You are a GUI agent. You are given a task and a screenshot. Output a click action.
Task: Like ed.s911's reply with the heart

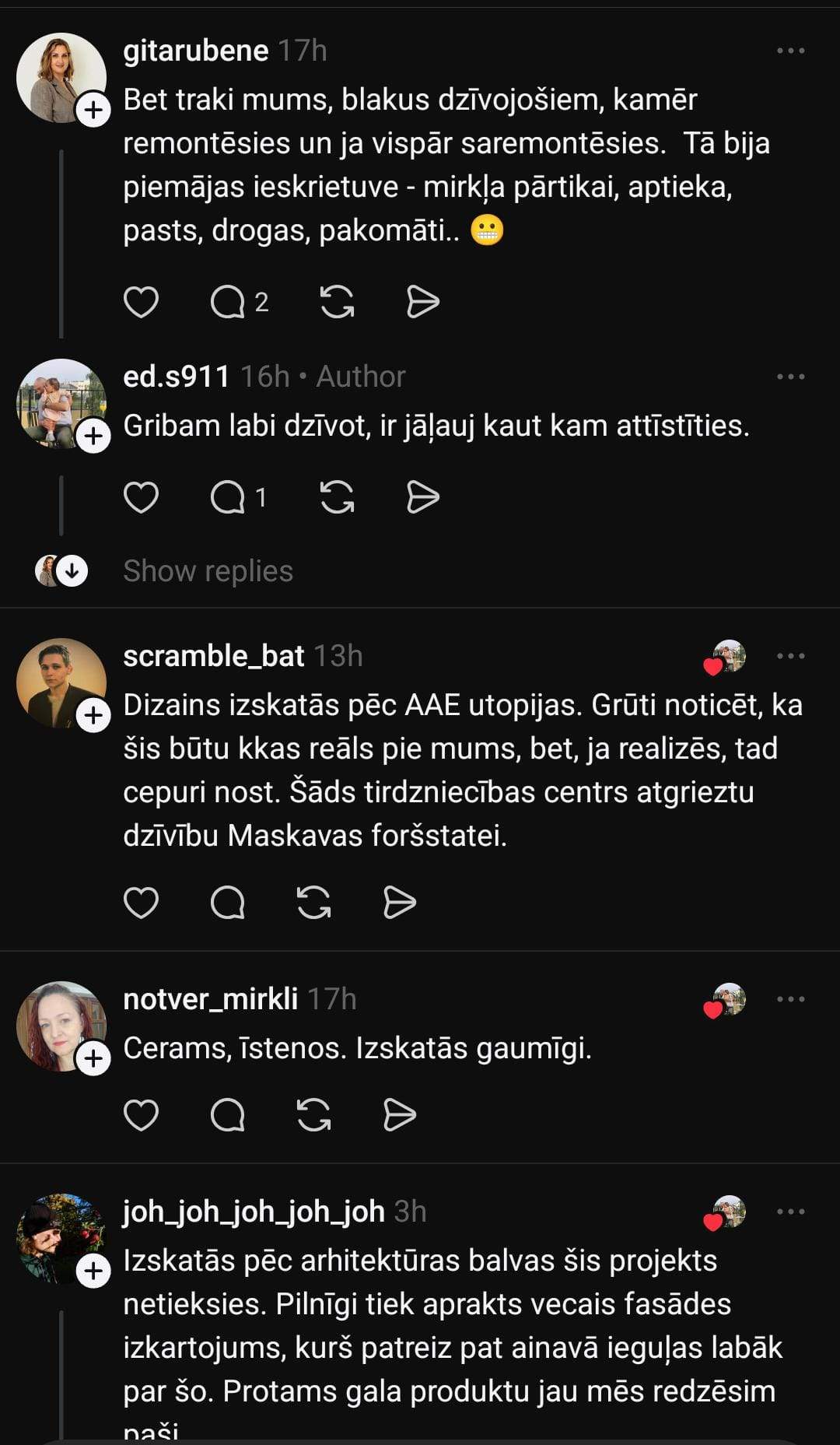click(141, 497)
